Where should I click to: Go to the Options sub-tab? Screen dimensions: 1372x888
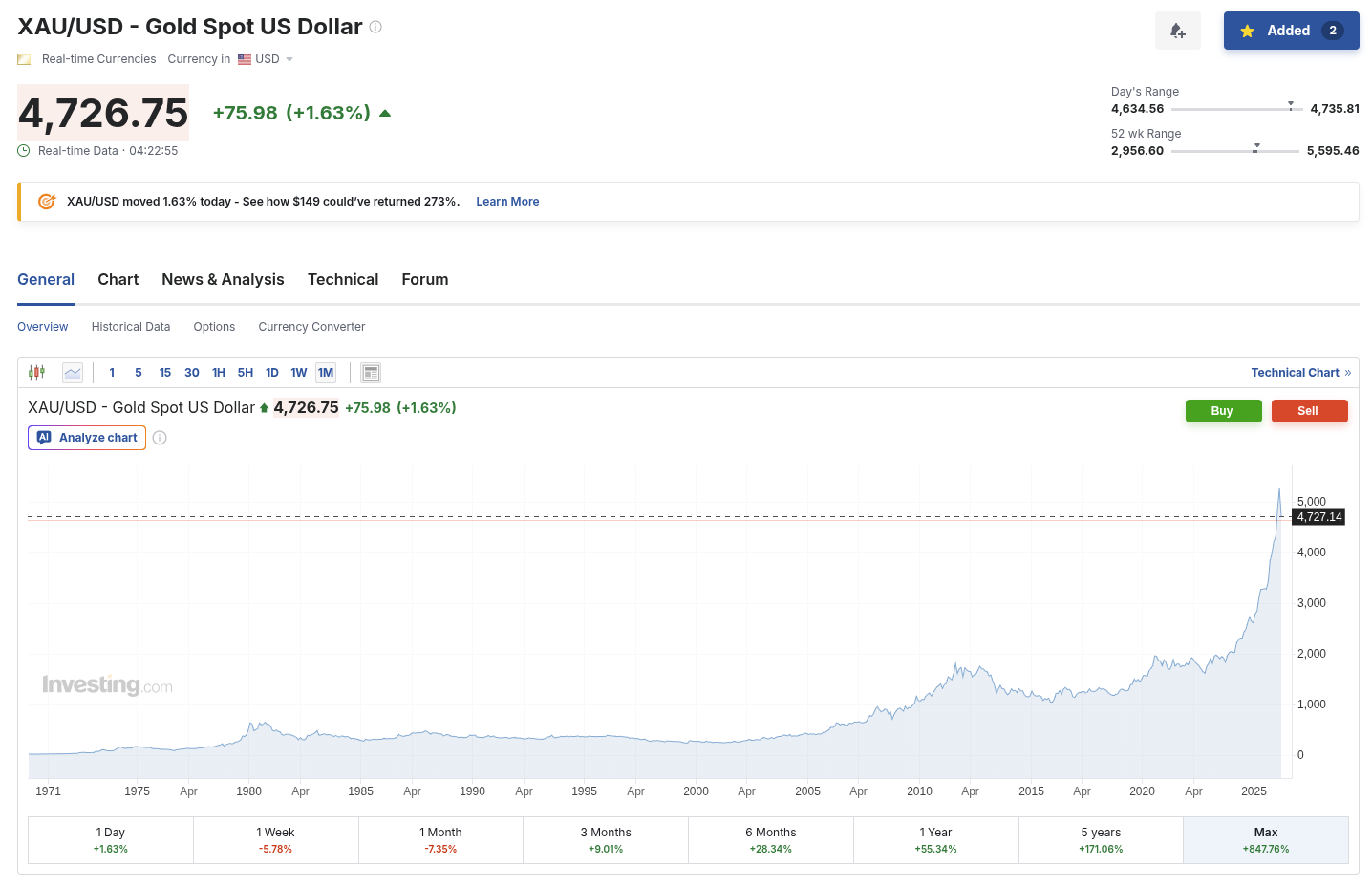pyautogui.click(x=214, y=327)
